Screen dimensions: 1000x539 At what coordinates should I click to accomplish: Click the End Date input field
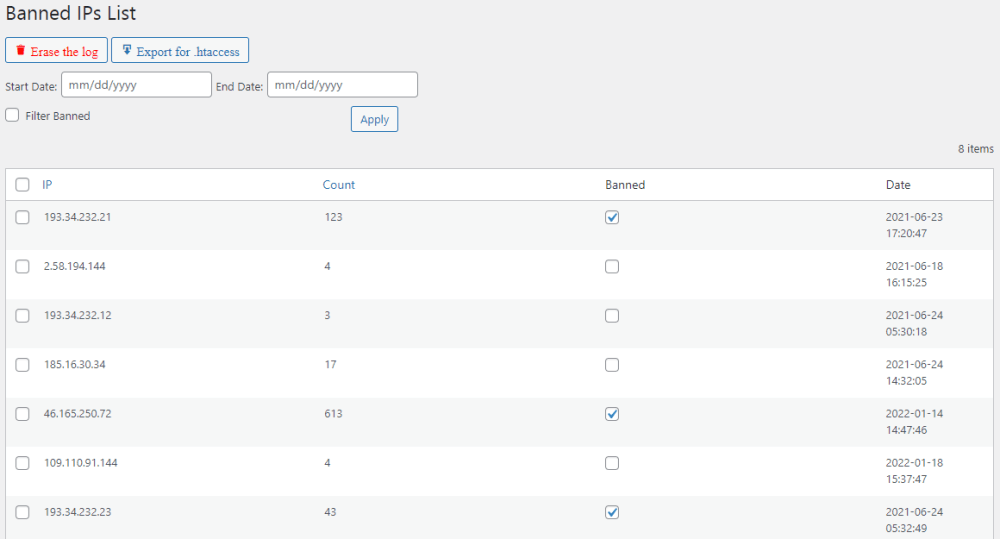coord(342,85)
